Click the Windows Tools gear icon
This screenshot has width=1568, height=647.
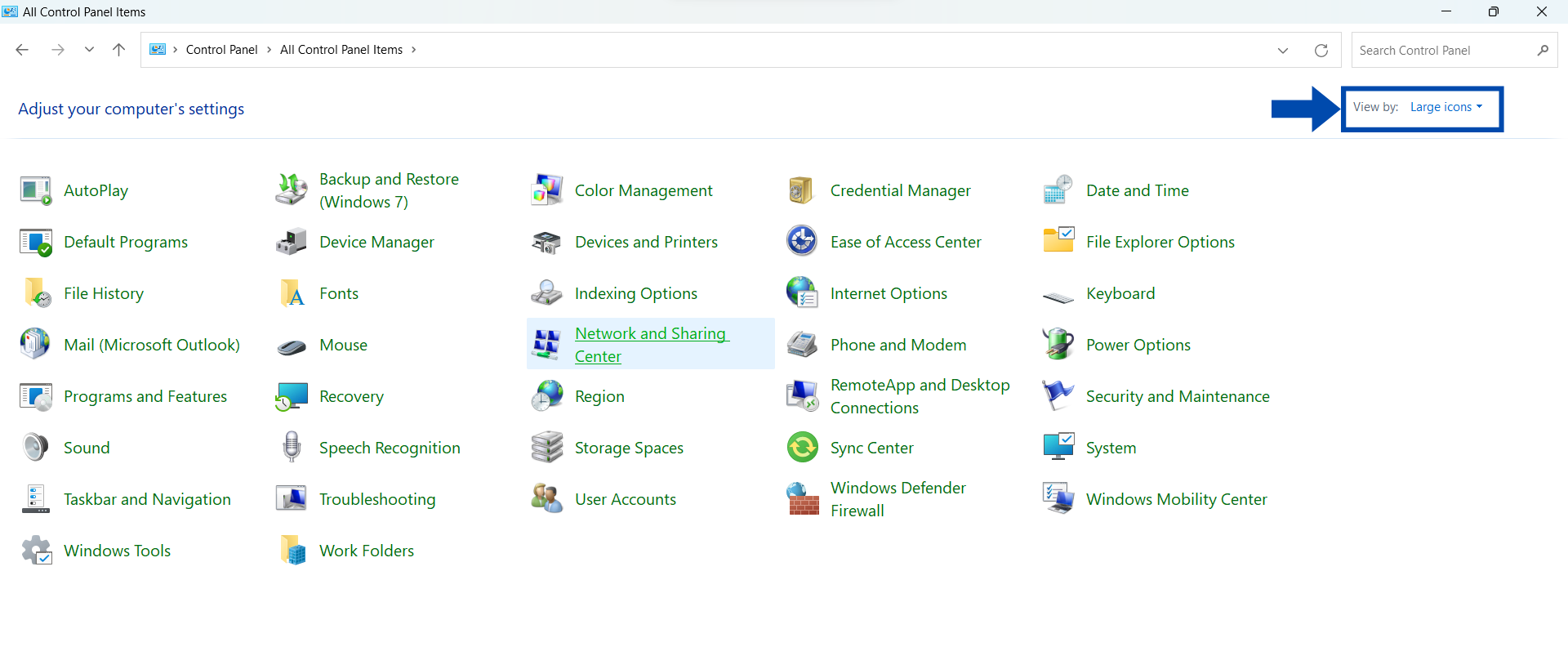36,551
